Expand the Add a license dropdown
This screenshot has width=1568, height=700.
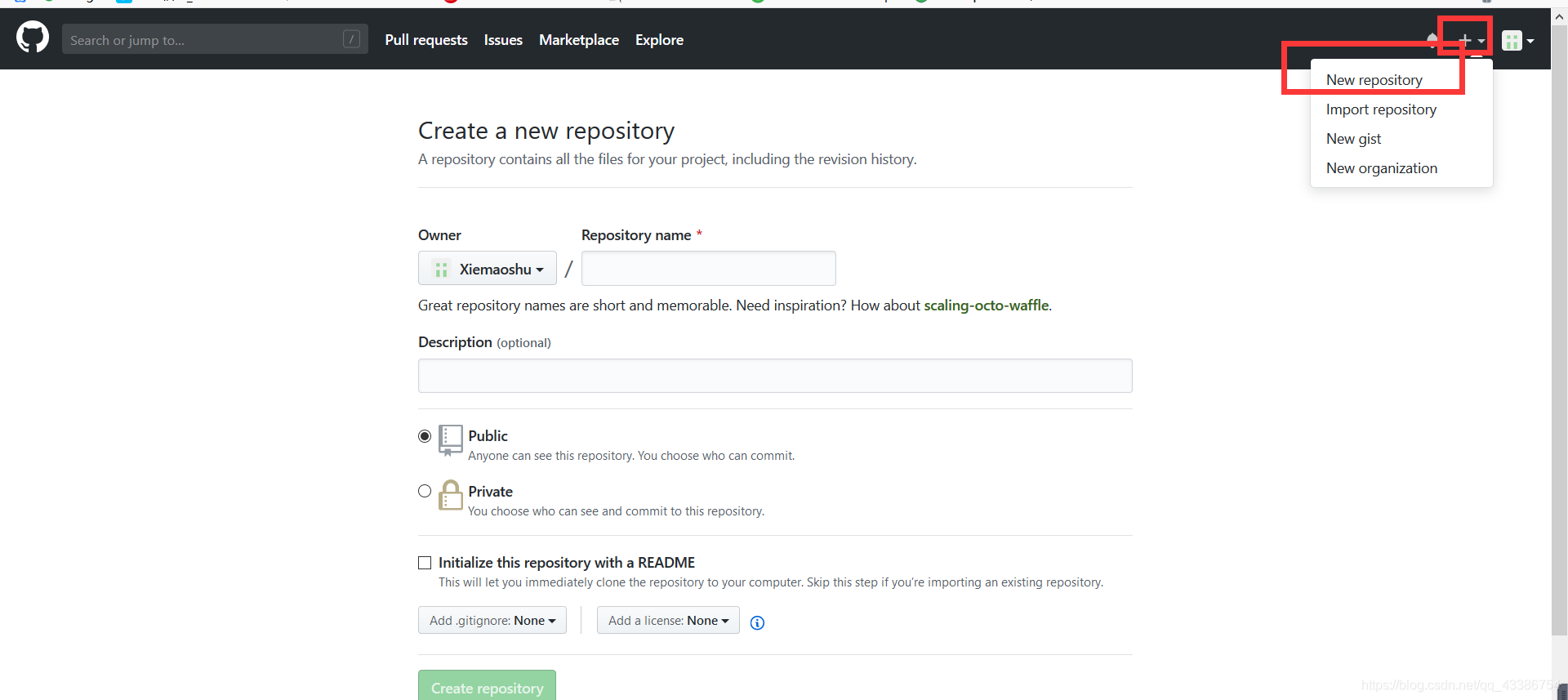click(x=668, y=620)
